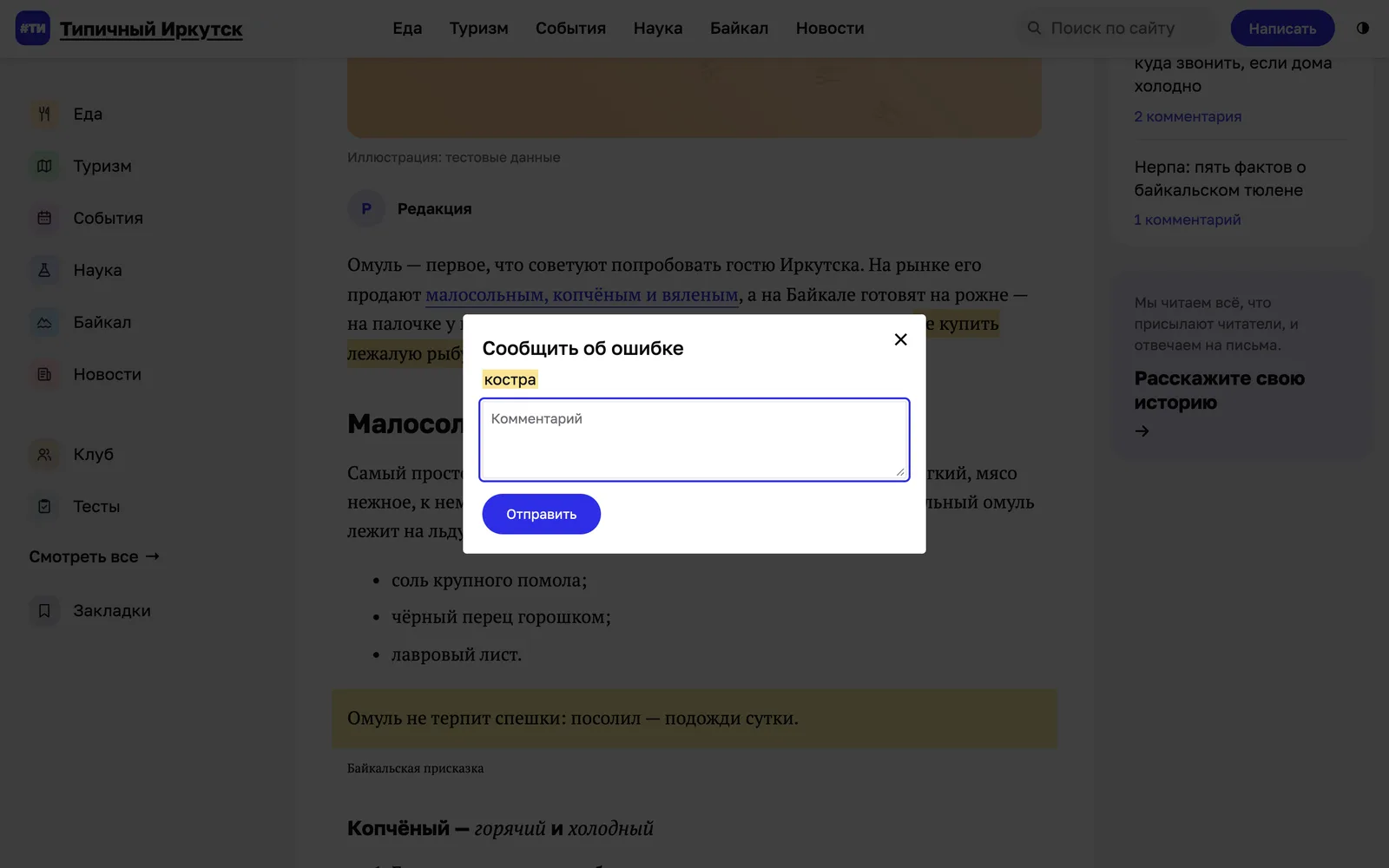Click the Тесты clipboard icon in sidebar
This screenshot has width=1389, height=868.
tap(44, 506)
